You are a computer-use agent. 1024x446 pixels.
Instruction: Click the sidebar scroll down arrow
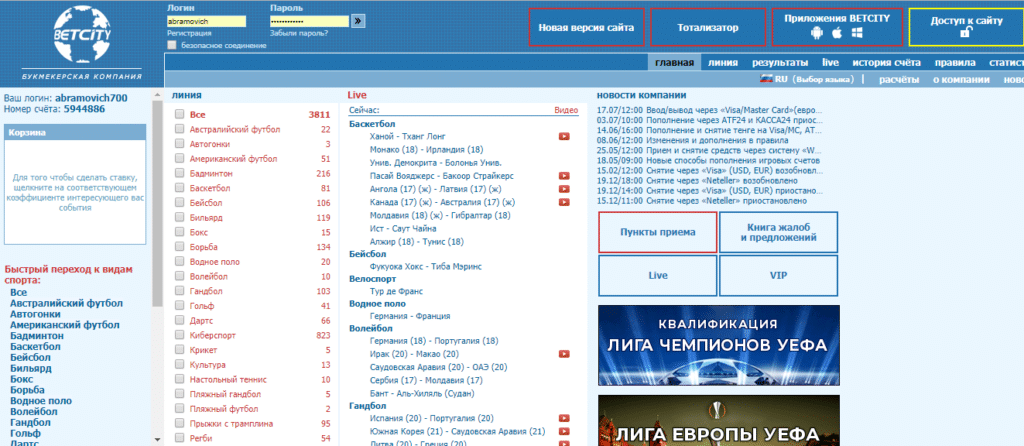157,439
